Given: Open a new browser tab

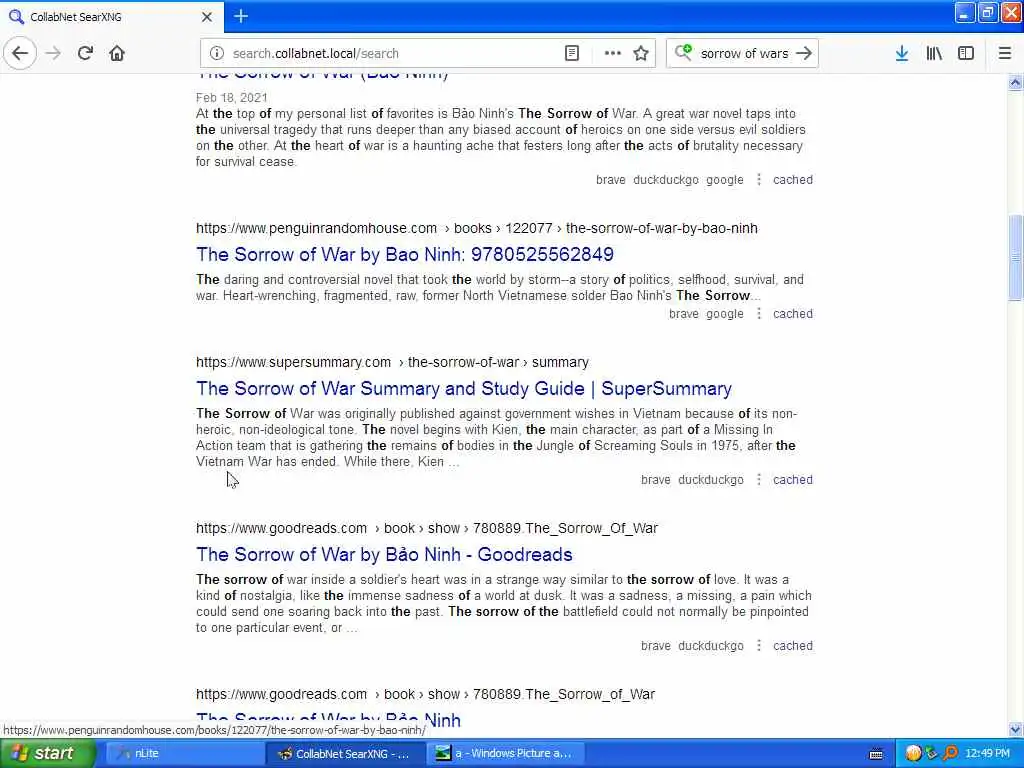Looking at the screenshot, I should (x=241, y=16).
